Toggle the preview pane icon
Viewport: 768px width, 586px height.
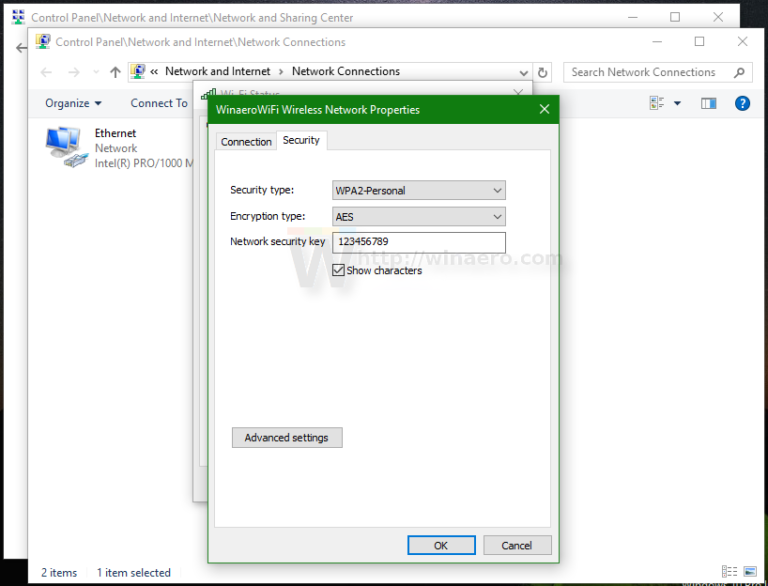tap(709, 103)
